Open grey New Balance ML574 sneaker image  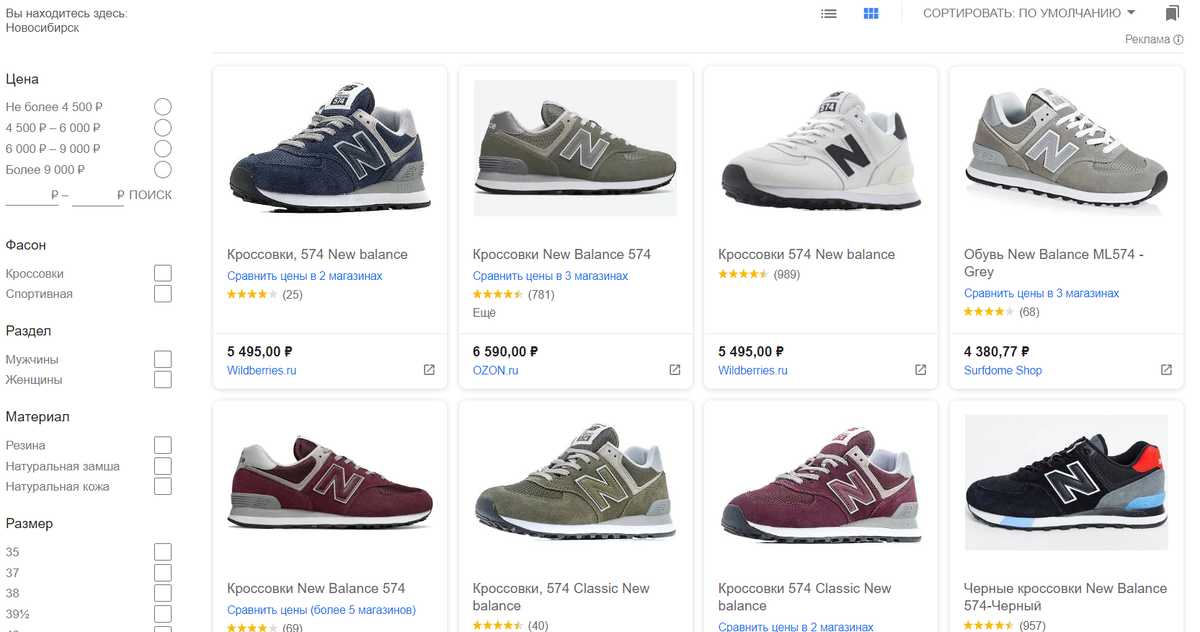tap(1066, 148)
